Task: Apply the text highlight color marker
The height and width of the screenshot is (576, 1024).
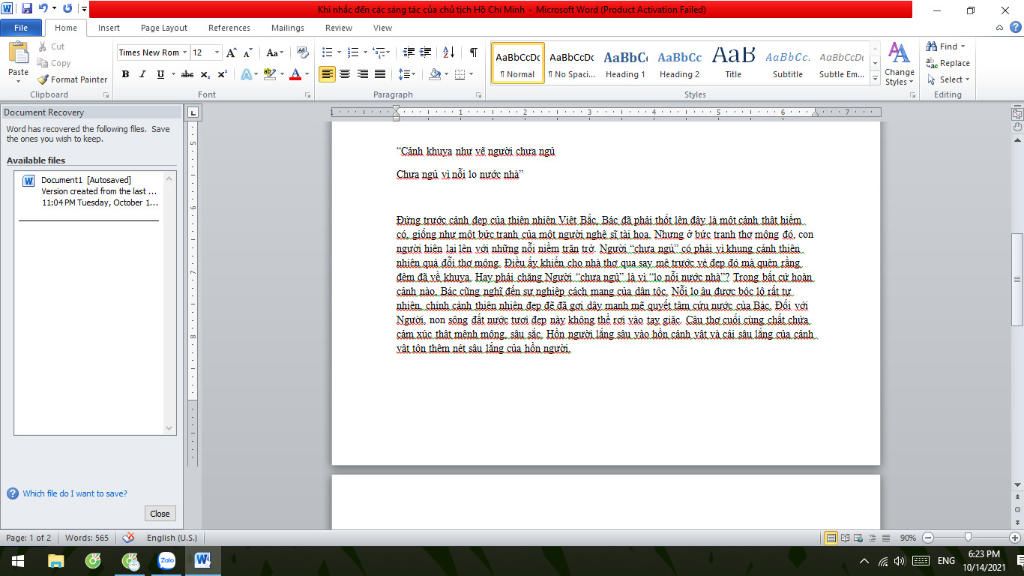Action: (269, 74)
